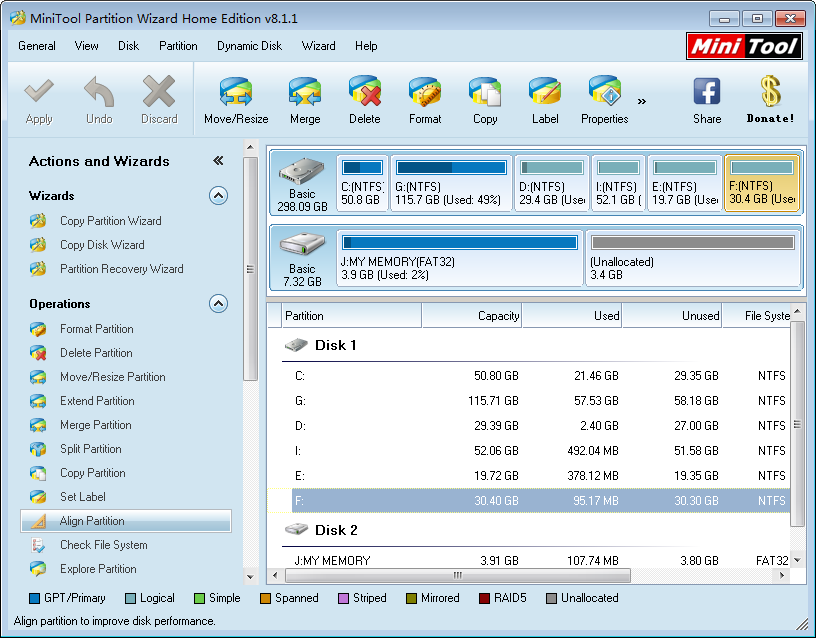Screen dimensions: 816x638
Task: Sort by the Partition column header
Action: tap(352, 316)
